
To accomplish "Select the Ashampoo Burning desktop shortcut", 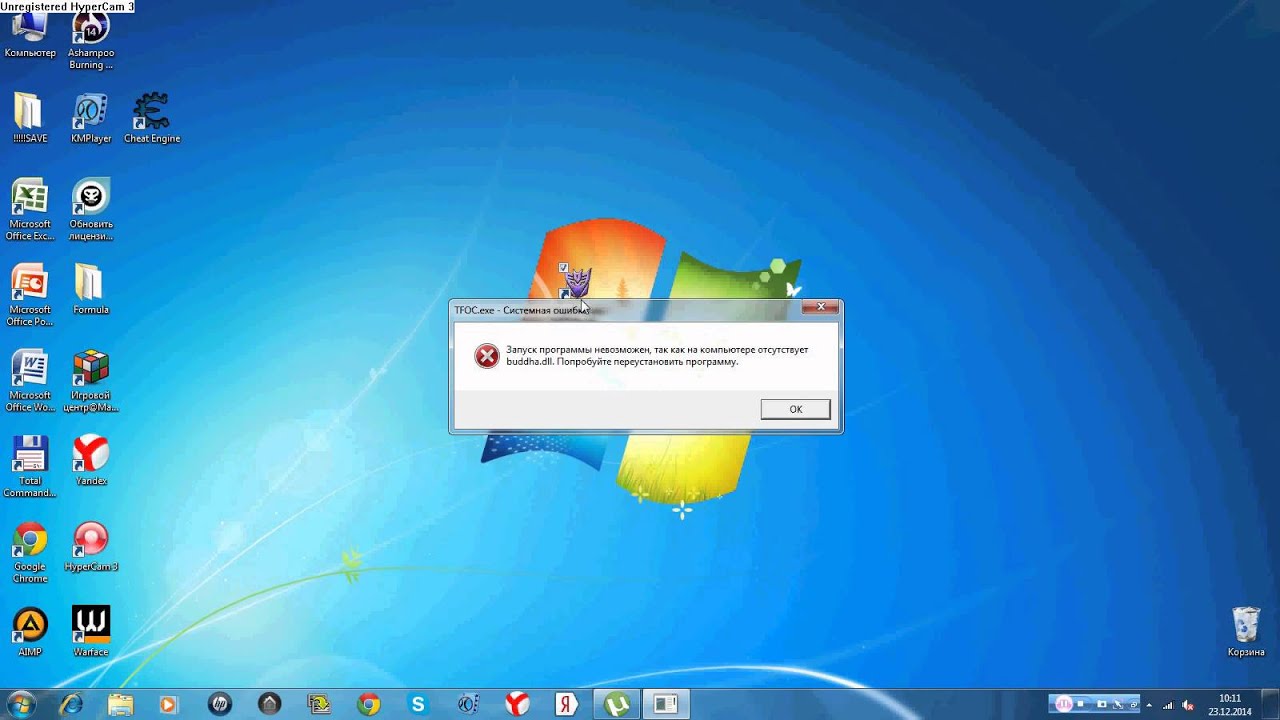I will click(91, 40).
